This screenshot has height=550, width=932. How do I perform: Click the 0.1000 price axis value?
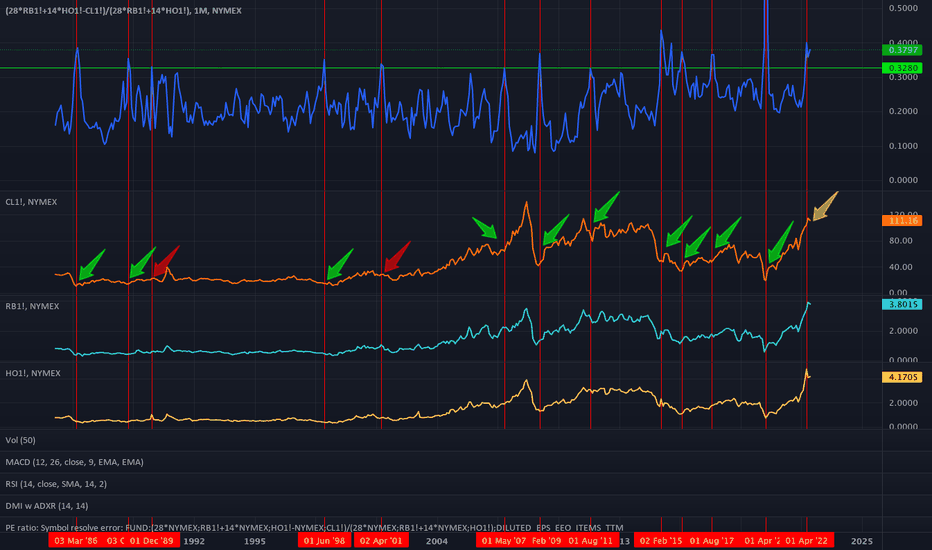(x=903, y=146)
